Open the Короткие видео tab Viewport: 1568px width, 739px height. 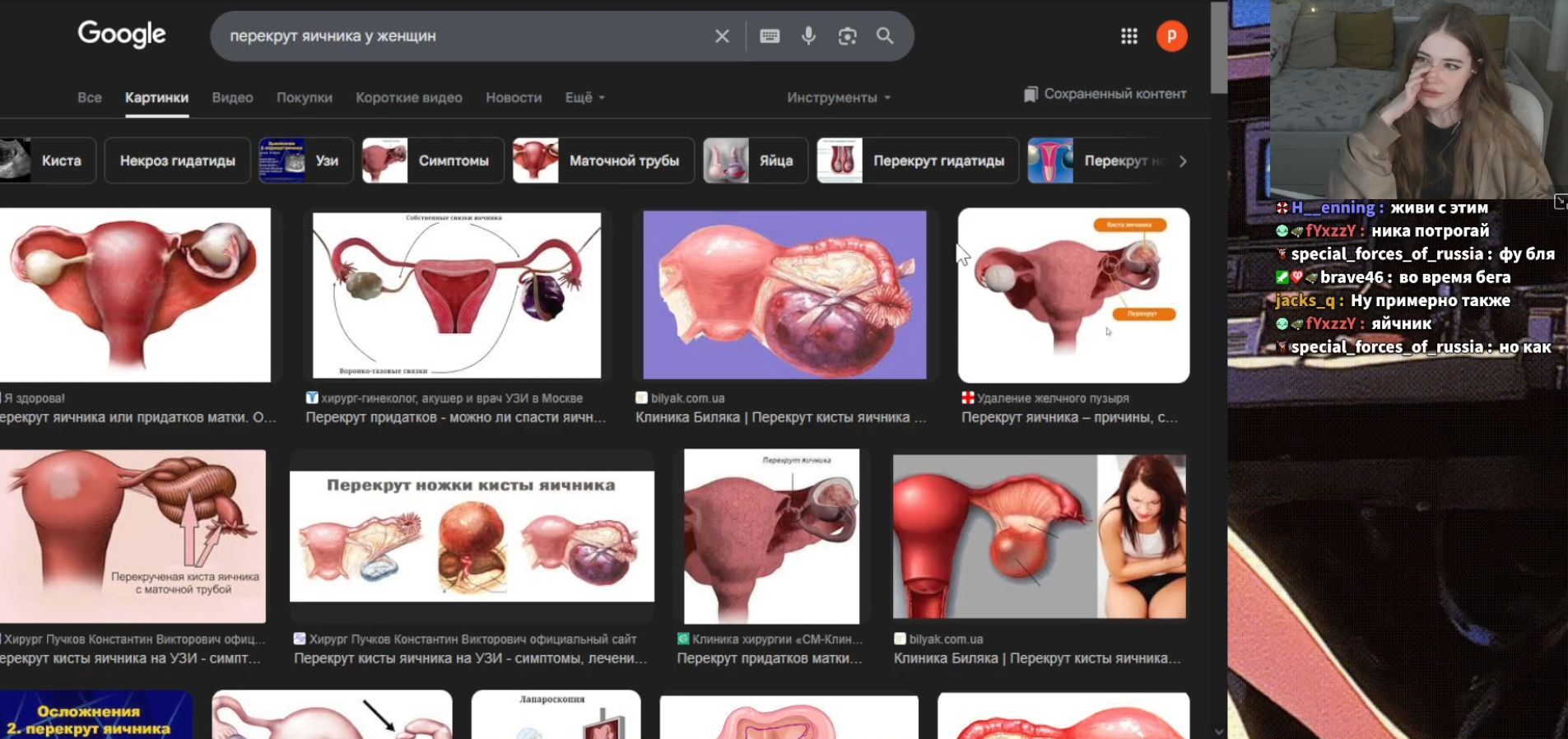[409, 97]
